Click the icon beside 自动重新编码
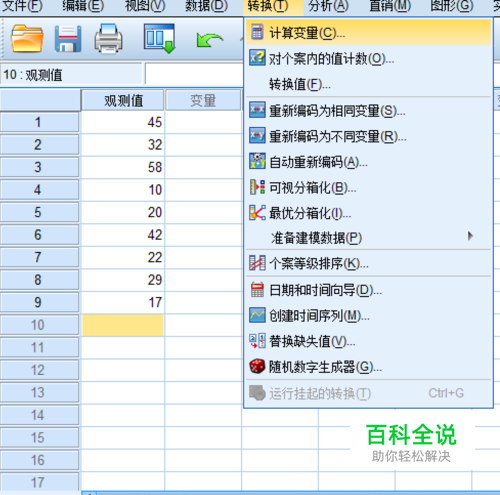The width and height of the screenshot is (500, 495). point(257,161)
